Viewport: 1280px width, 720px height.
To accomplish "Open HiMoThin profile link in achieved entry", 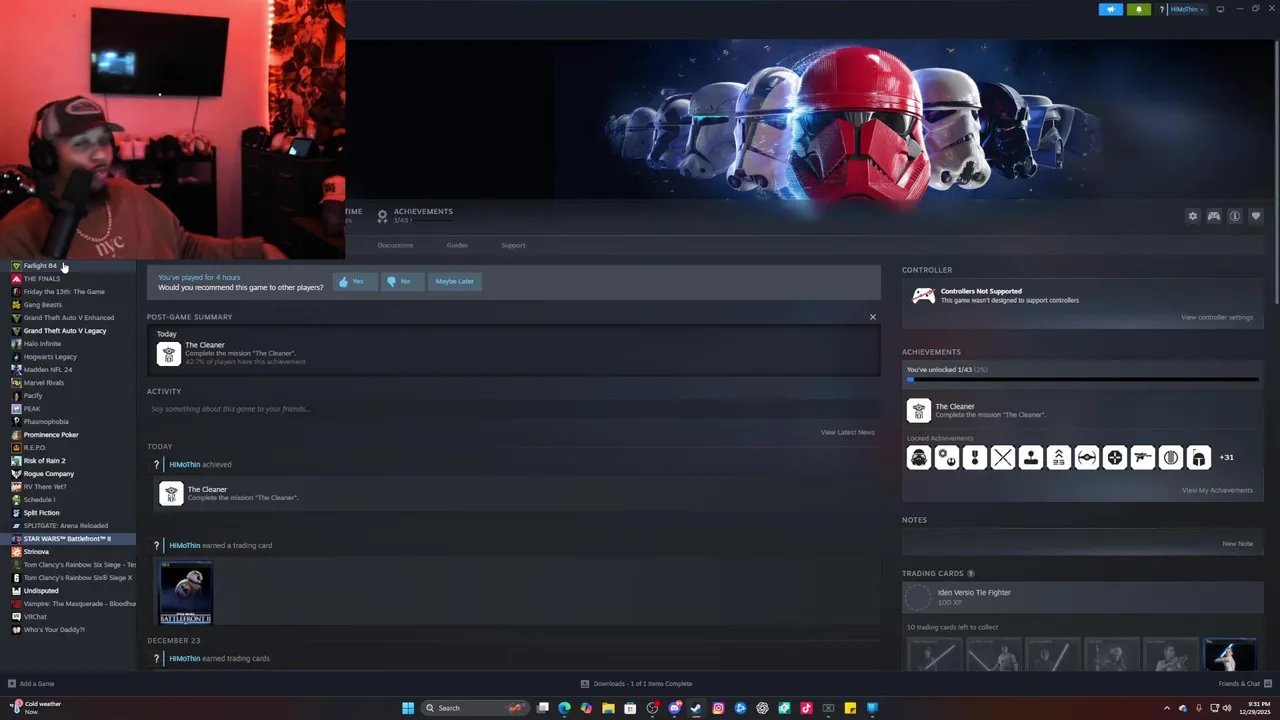I will pos(185,464).
